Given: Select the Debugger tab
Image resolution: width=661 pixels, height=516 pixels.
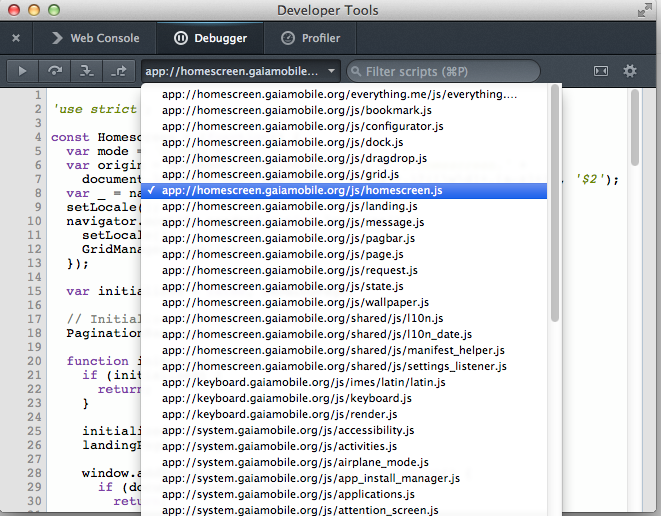Looking at the screenshot, I should pos(210,38).
